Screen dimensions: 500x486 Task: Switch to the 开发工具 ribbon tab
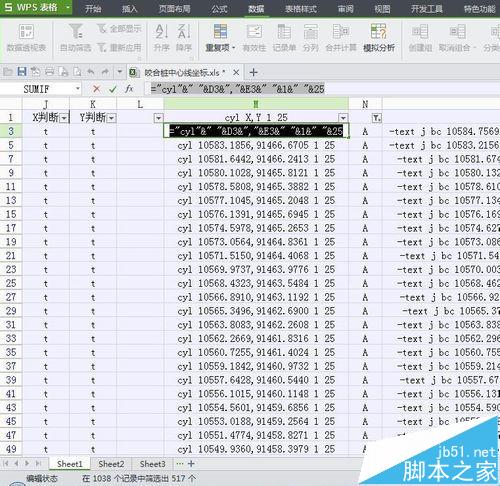[427, 9]
